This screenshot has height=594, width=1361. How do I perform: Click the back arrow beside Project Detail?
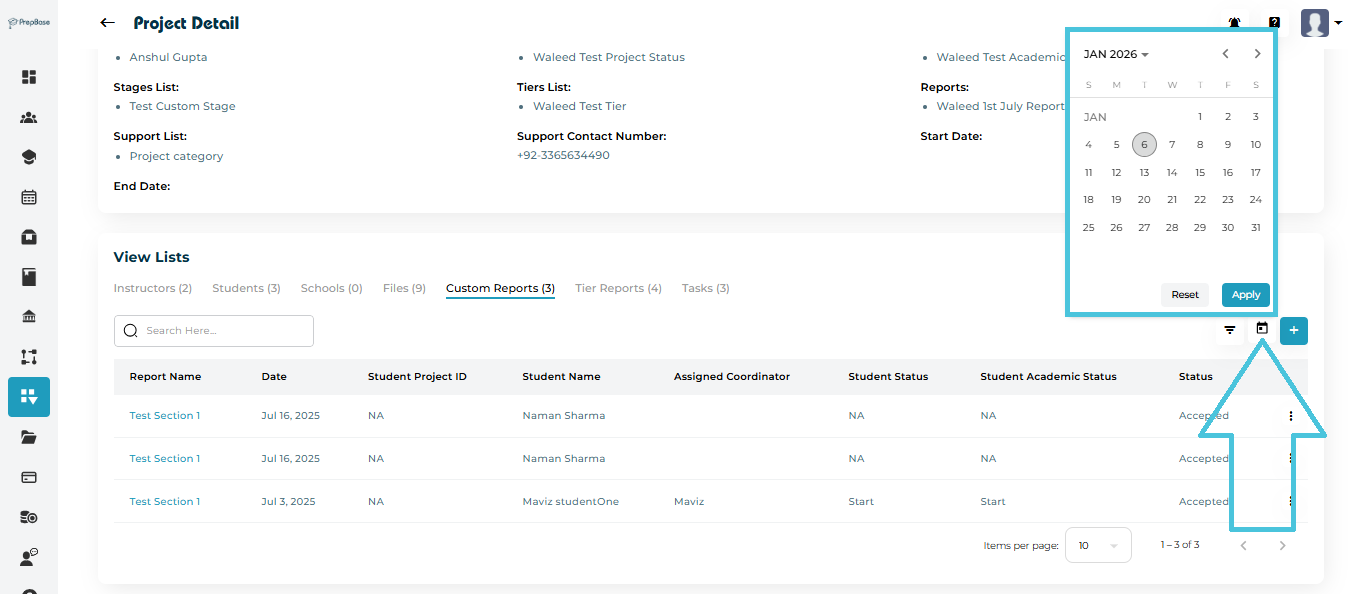coord(108,23)
